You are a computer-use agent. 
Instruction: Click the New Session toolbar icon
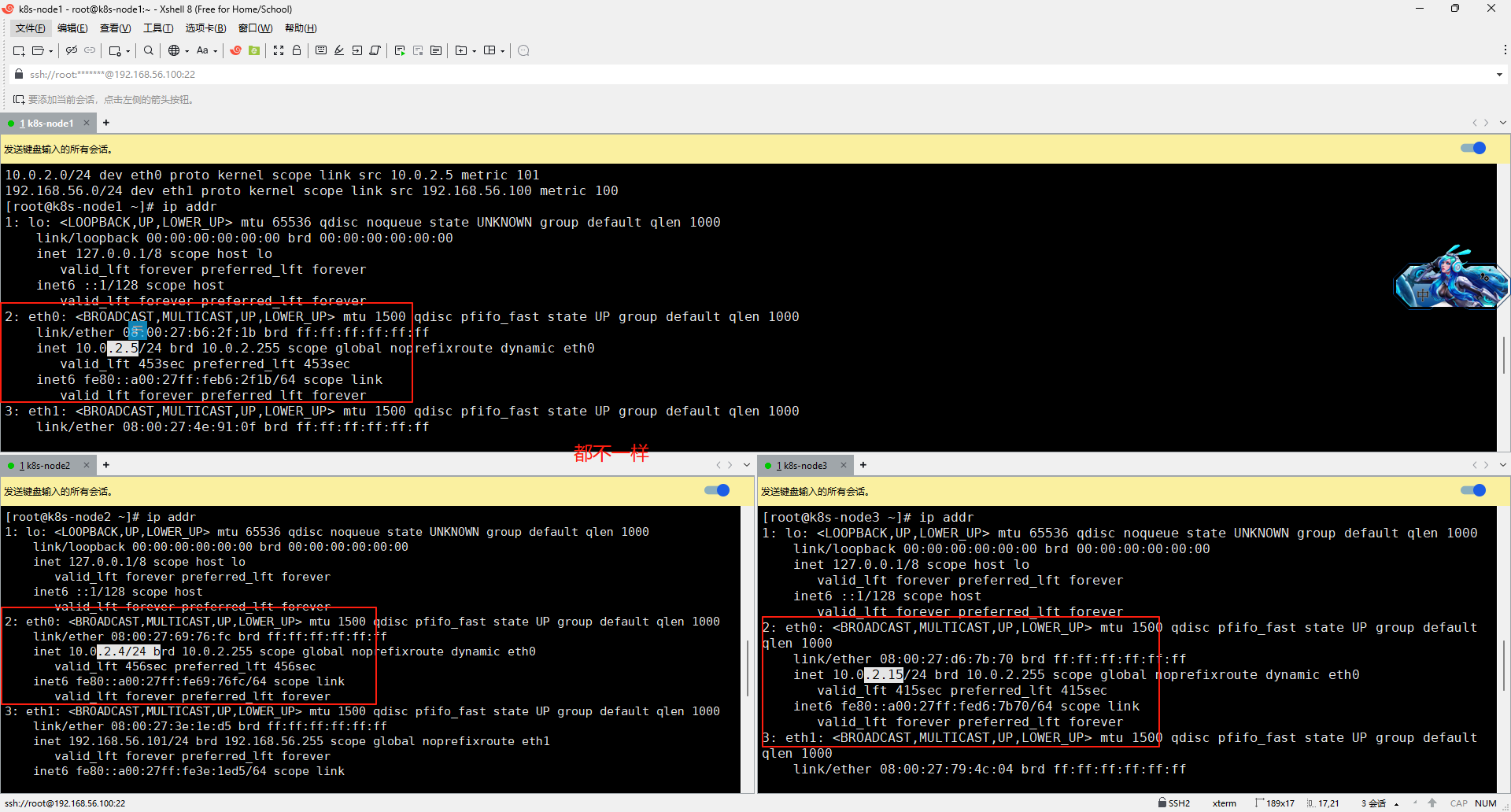[x=19, y=50]
